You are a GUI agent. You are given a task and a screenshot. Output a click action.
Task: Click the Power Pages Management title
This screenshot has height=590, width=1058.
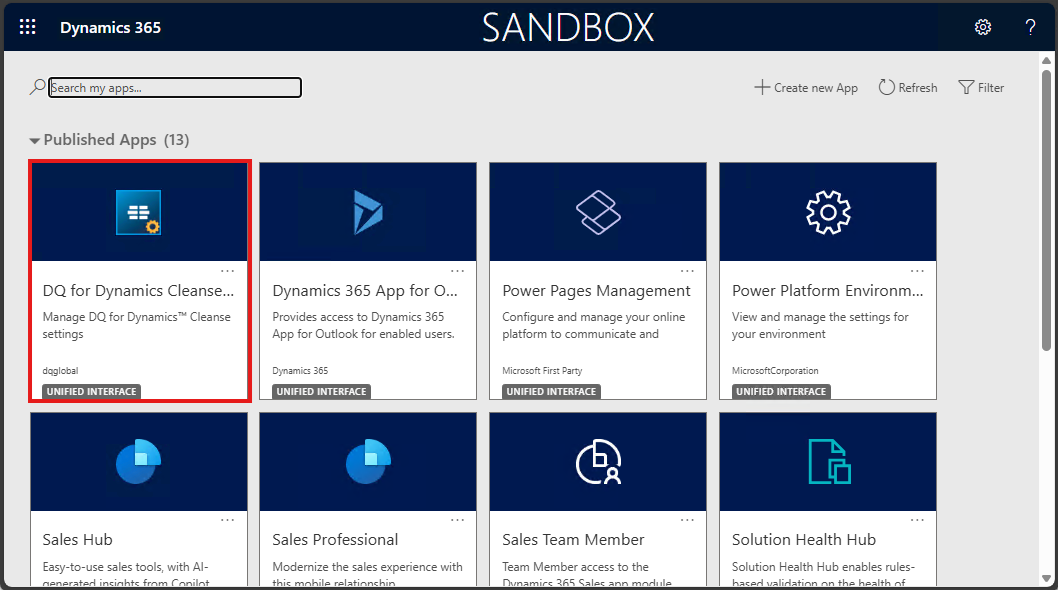click(x=596, y=291)
